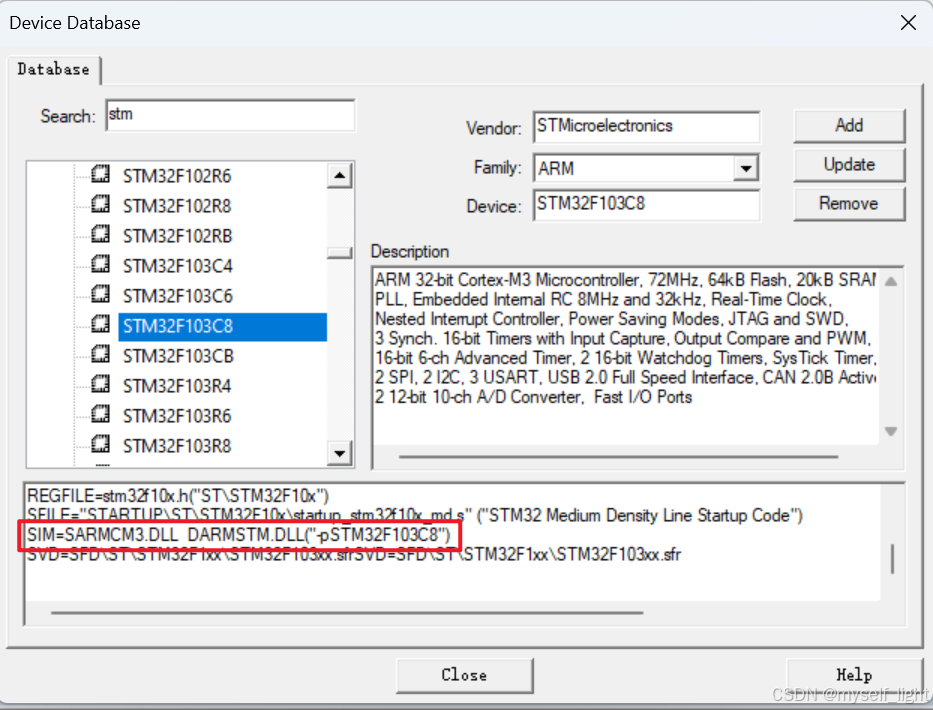Click the chip icon beside STM32F103R8
This screenshot has height=710, width=933.
101,444
